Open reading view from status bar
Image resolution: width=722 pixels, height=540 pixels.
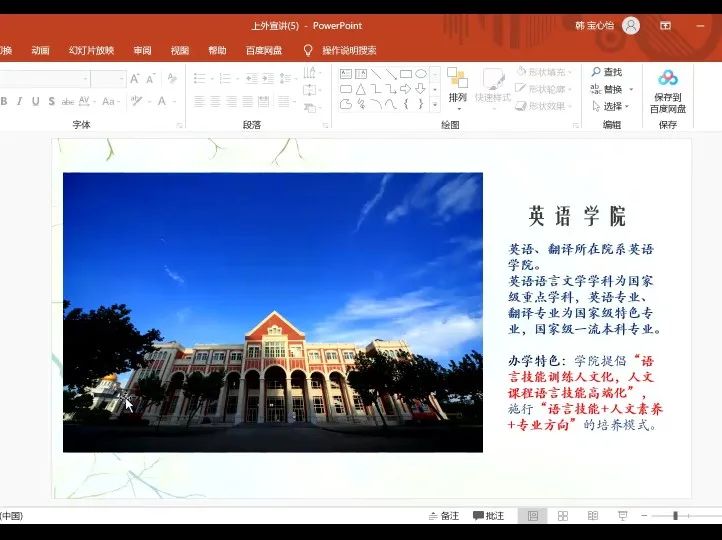[x=593, y=516]
